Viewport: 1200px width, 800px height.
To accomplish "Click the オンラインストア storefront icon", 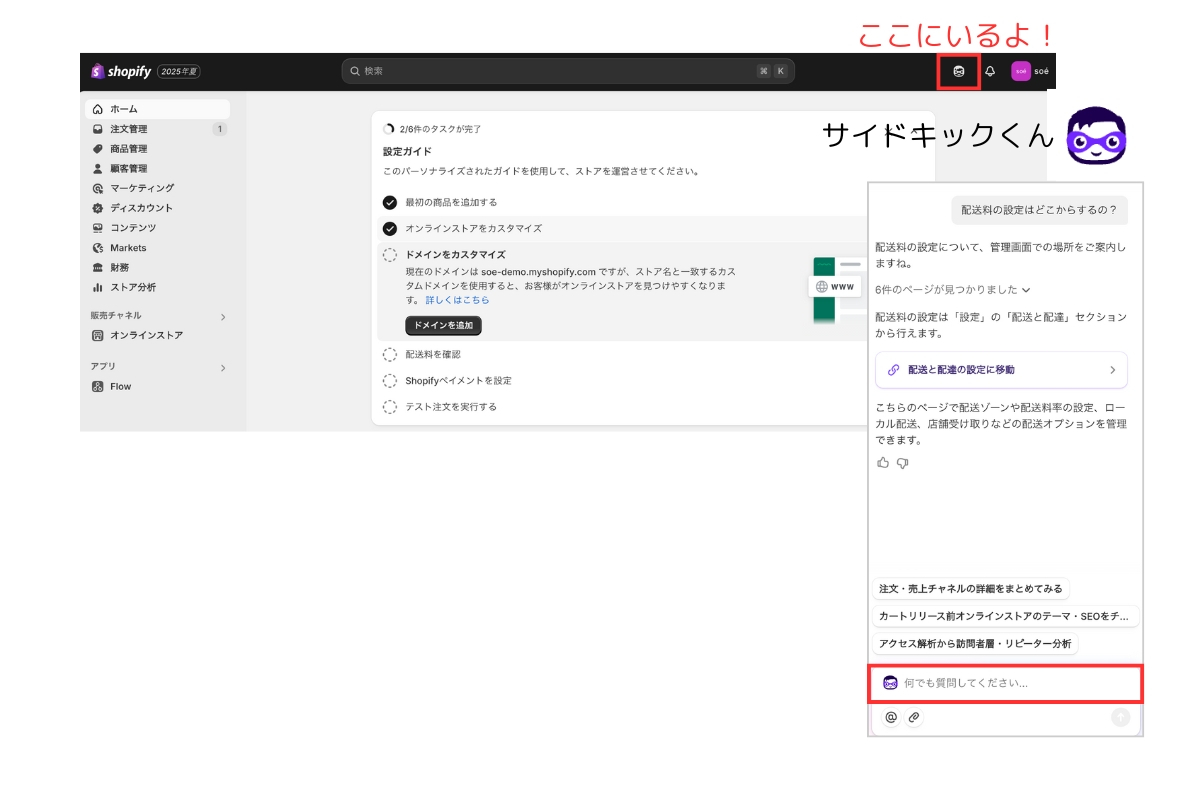I will (x=98, y=336).
